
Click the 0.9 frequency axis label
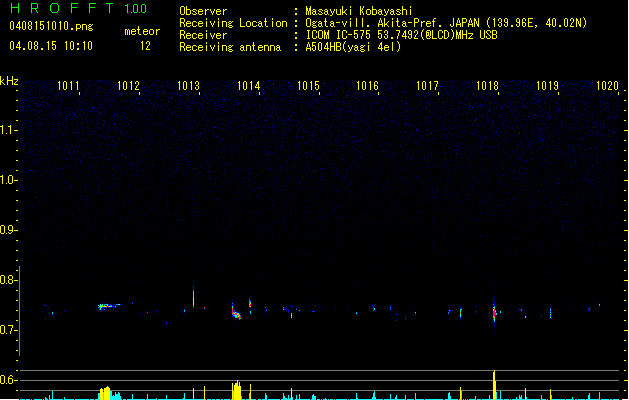[x=7, y=230]
